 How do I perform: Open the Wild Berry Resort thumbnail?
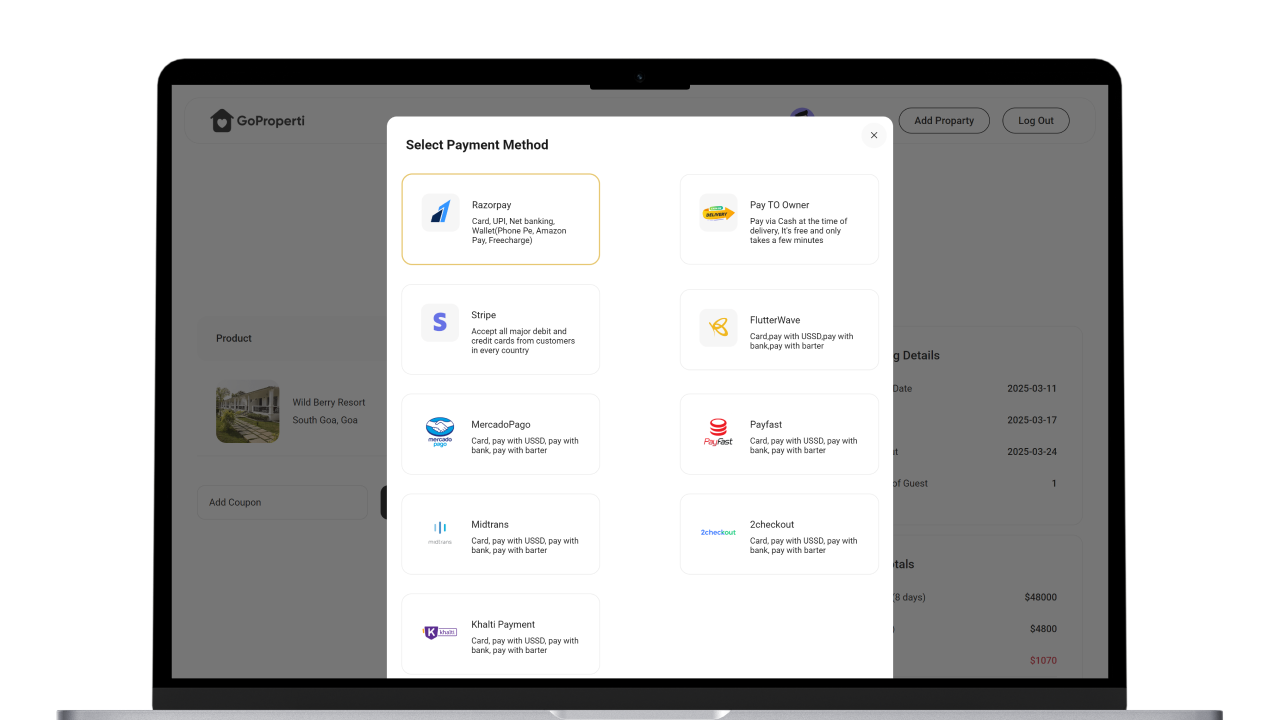coord(247,411)
